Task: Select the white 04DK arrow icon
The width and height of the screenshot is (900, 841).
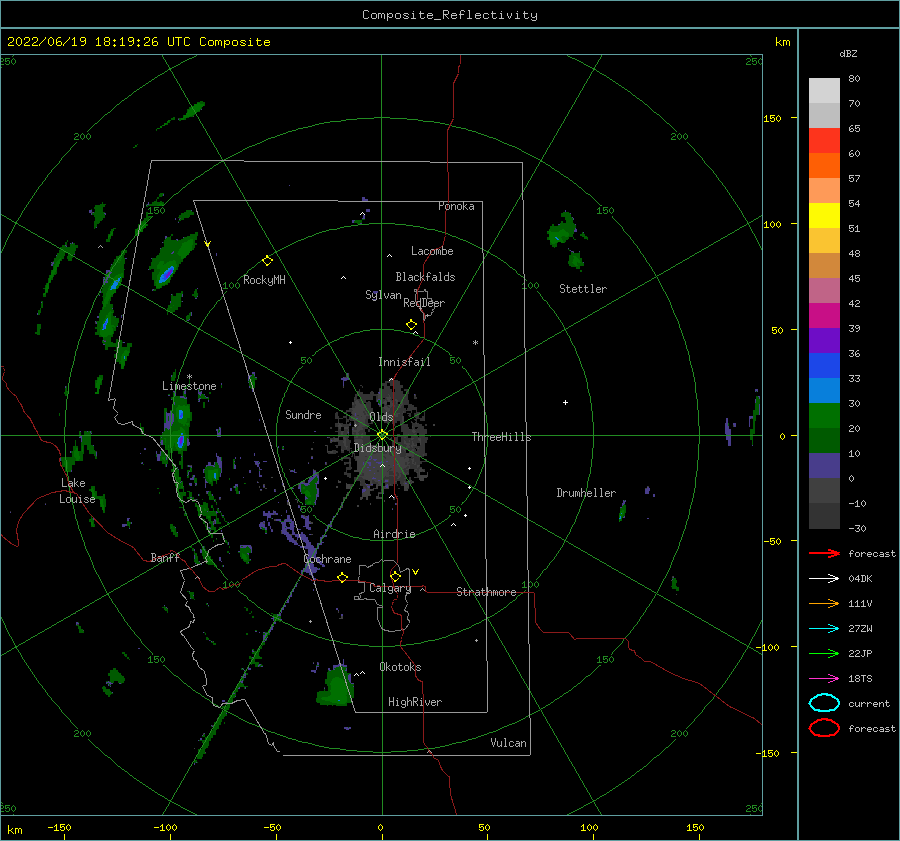Action: (824, 579)
